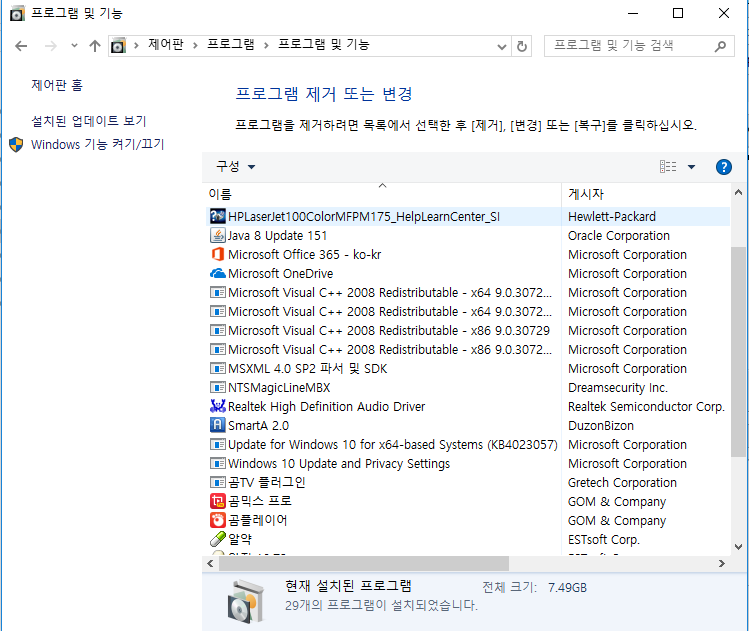The width and height of the screenshot is (749, 631).
Task: Click the horizontal scrollbar thumb
Action: (364, 564)
